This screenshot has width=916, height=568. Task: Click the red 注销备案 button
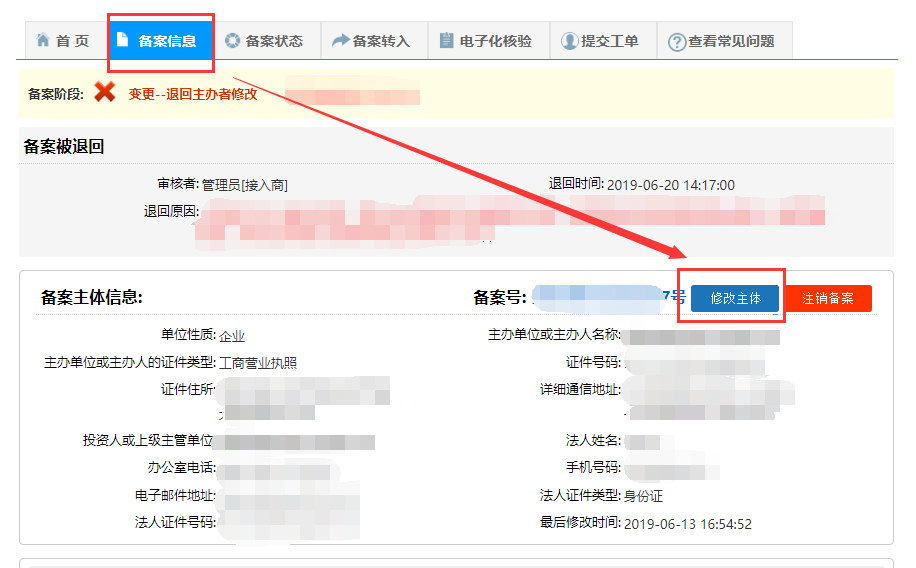(828, 299)
